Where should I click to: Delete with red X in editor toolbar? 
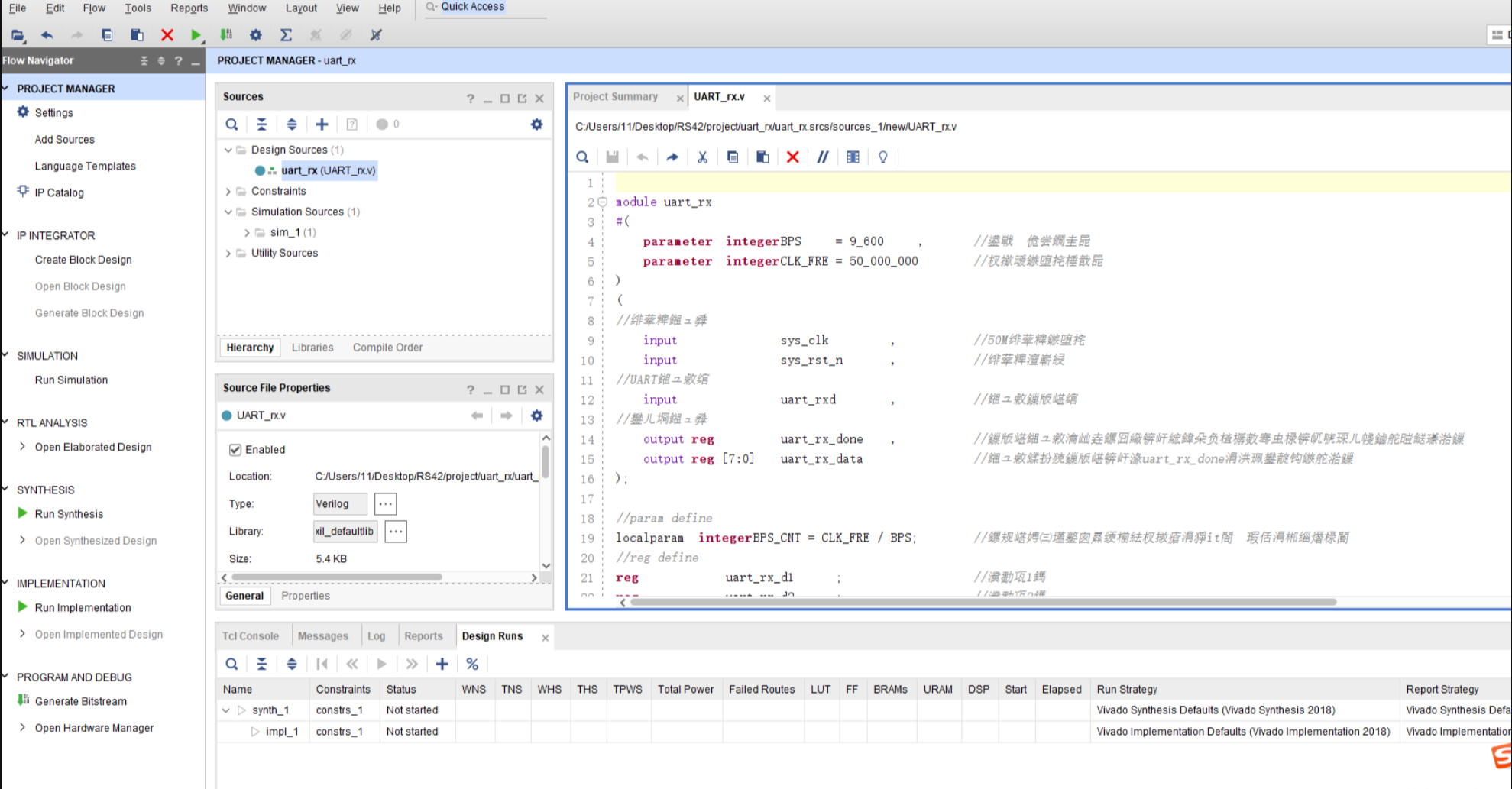(x=793, y=157)
